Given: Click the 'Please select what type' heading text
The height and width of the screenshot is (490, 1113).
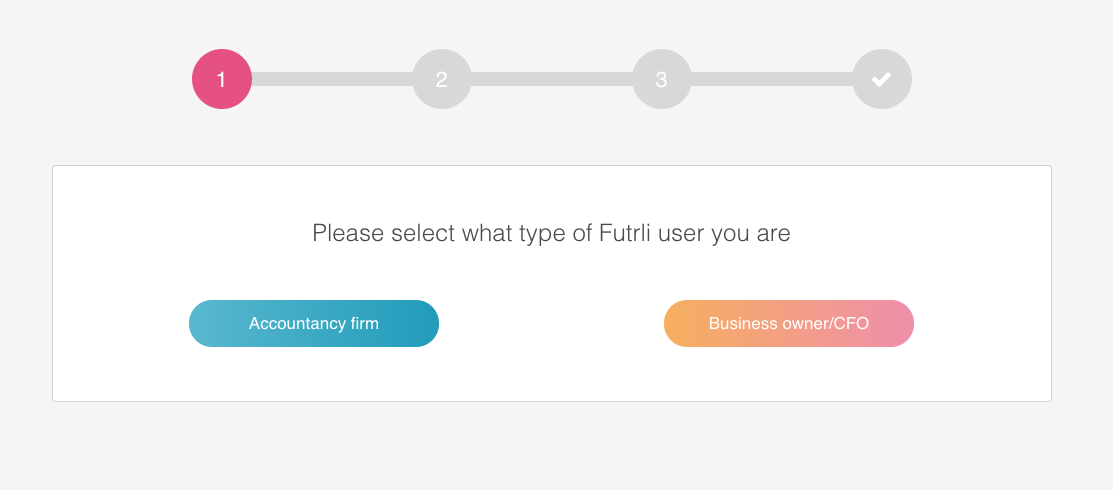Looking at the screenshot, I should point(551,233).
